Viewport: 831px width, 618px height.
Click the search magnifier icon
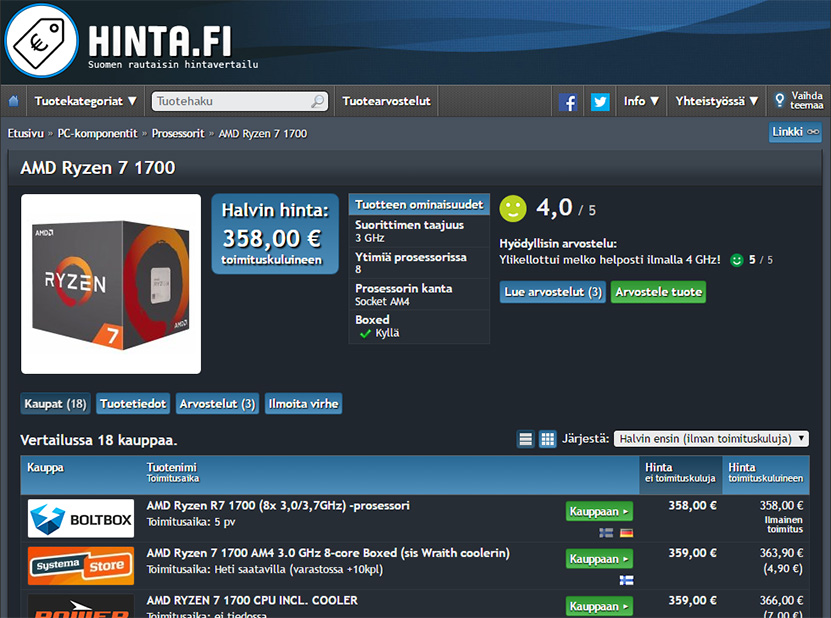(317, 101)
